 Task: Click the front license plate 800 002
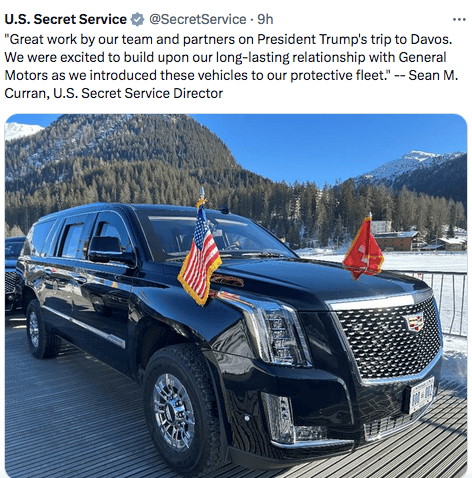[x=422, y=395]
